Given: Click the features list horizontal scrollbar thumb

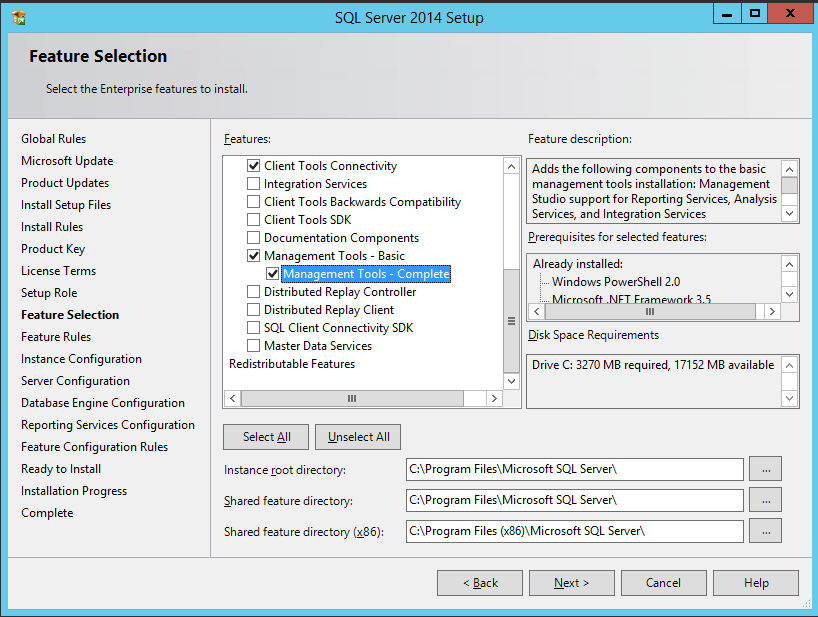Looking at the screenshot, I should tap(351, 398).
